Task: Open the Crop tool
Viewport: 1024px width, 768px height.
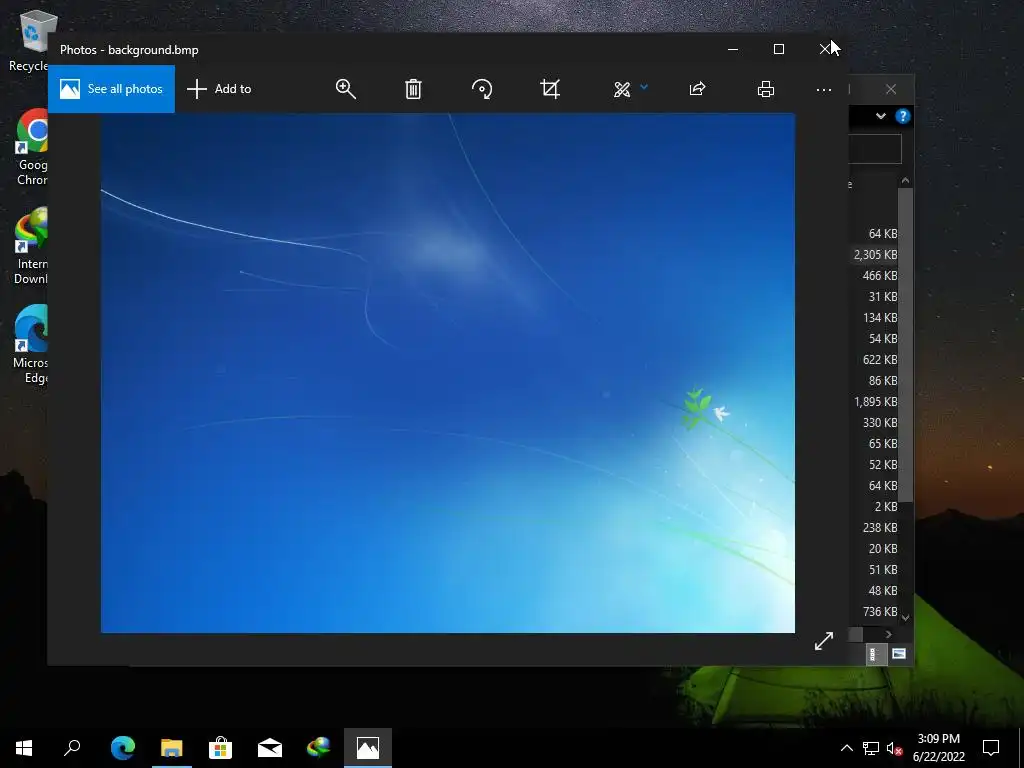Action: tap(551, 89)
